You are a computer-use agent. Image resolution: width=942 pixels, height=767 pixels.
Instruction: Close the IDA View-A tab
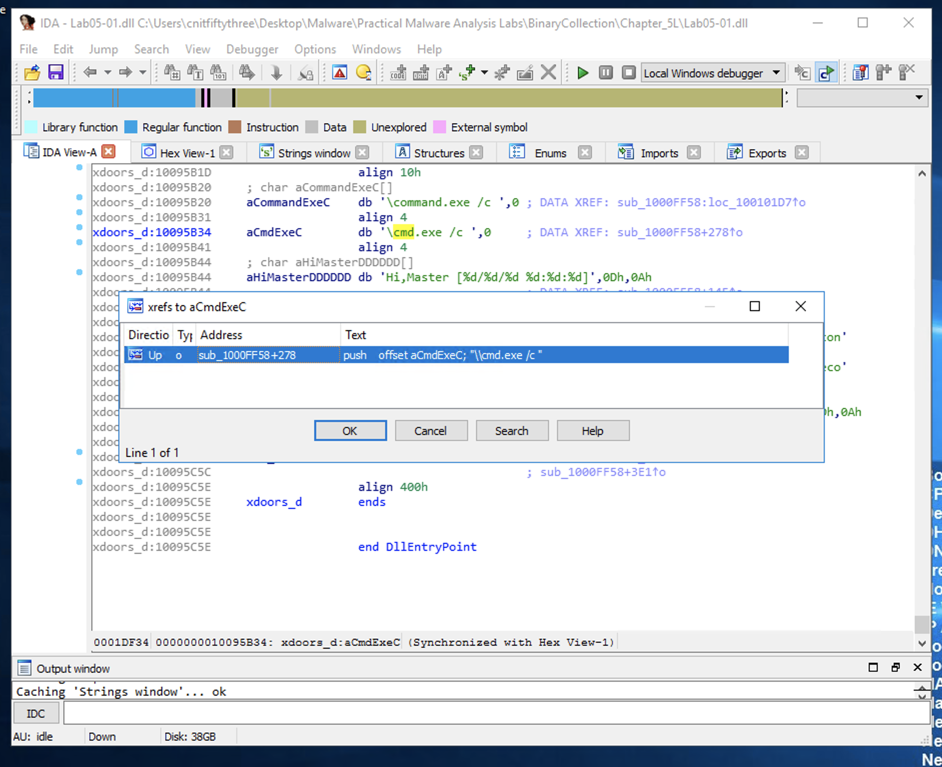point(109,152)
